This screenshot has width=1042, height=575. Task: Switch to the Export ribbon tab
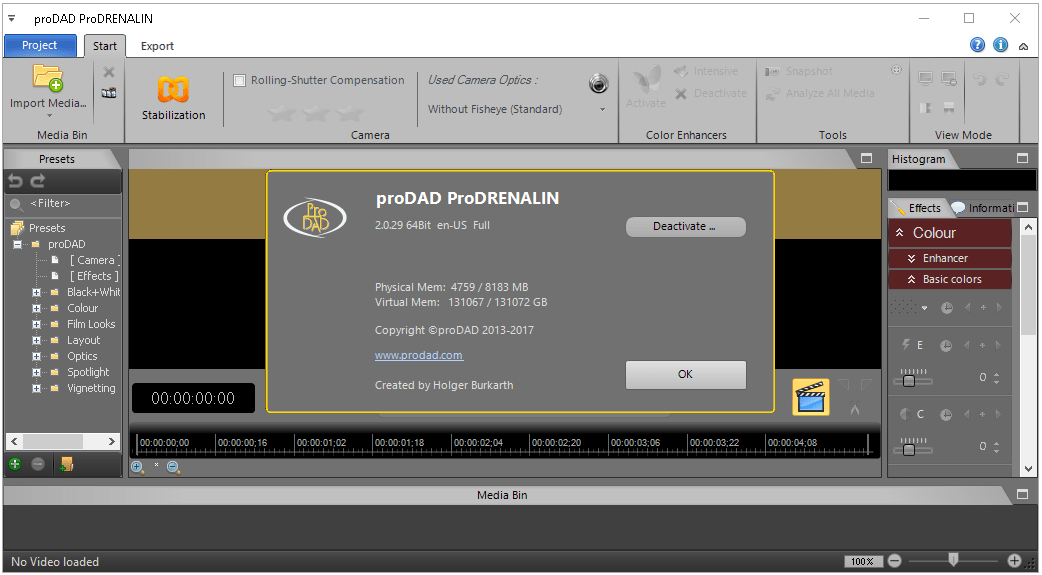click(157, 46)
